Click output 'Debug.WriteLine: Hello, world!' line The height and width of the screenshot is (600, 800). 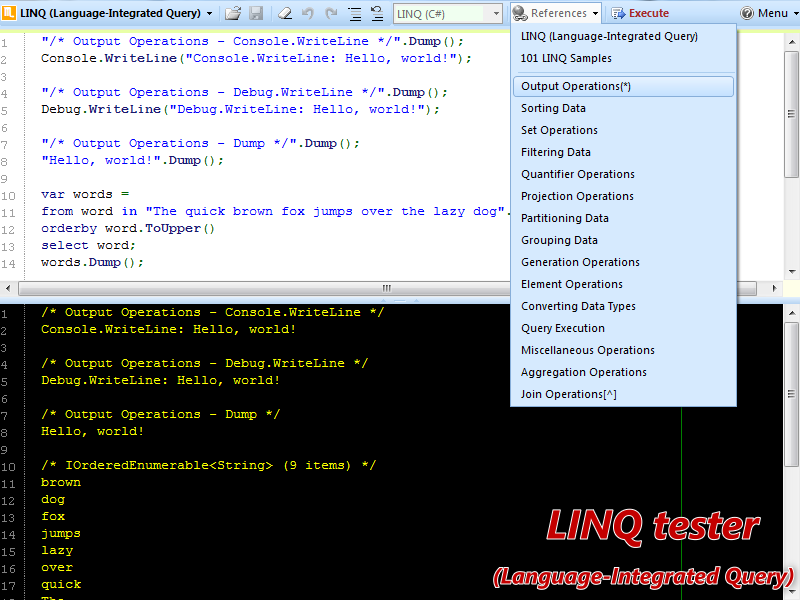click(160, 381)
